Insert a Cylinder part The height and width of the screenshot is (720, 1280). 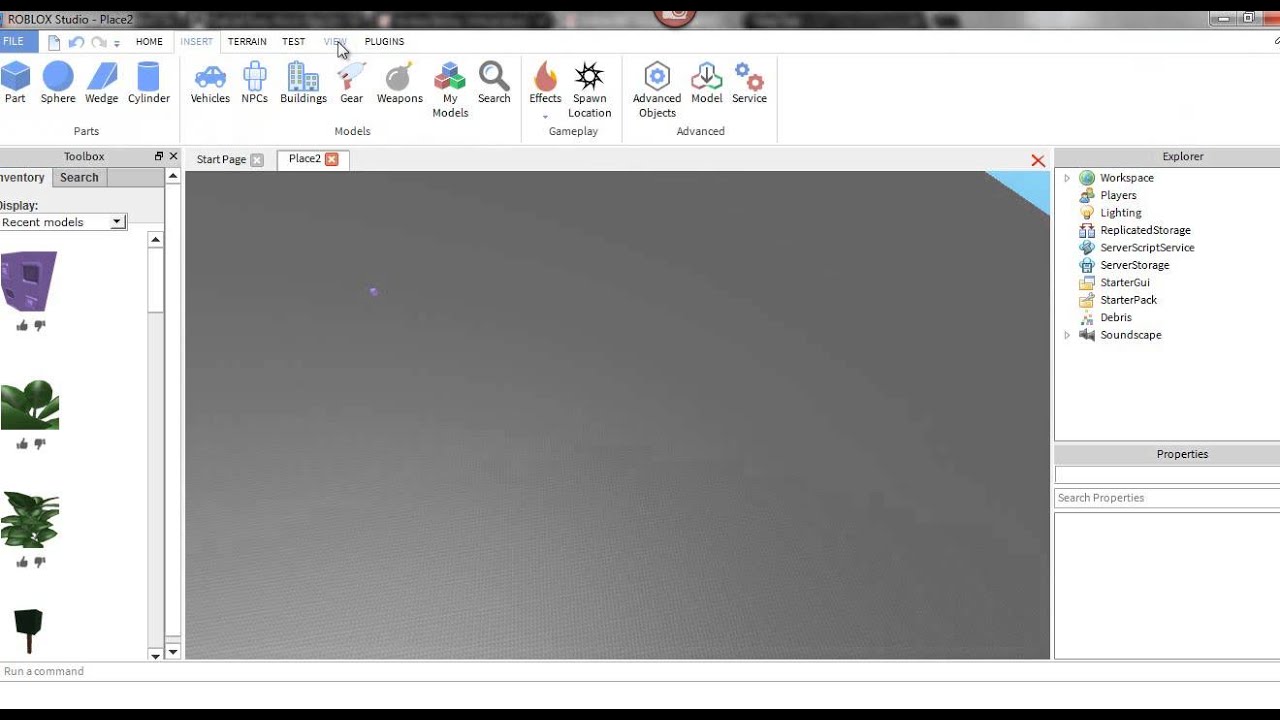tap(148, 83)
